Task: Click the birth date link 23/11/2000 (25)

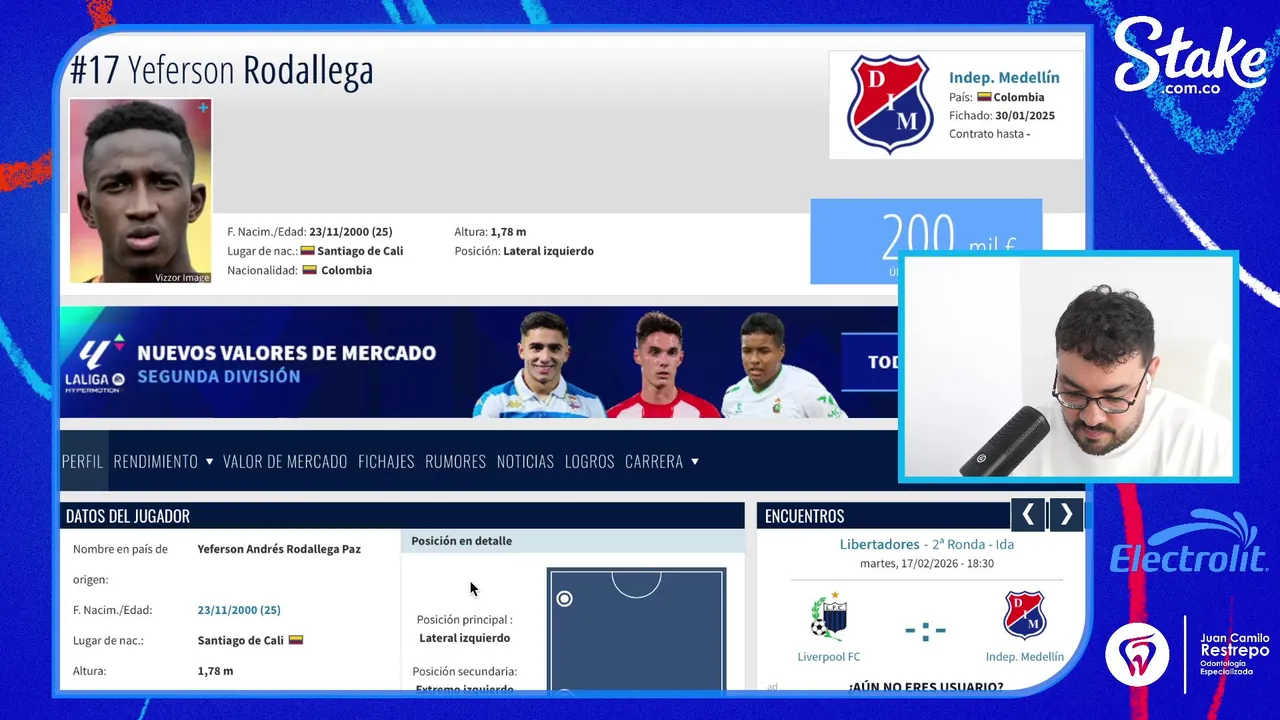Action: pyautogui.click(x=239, y=610)
